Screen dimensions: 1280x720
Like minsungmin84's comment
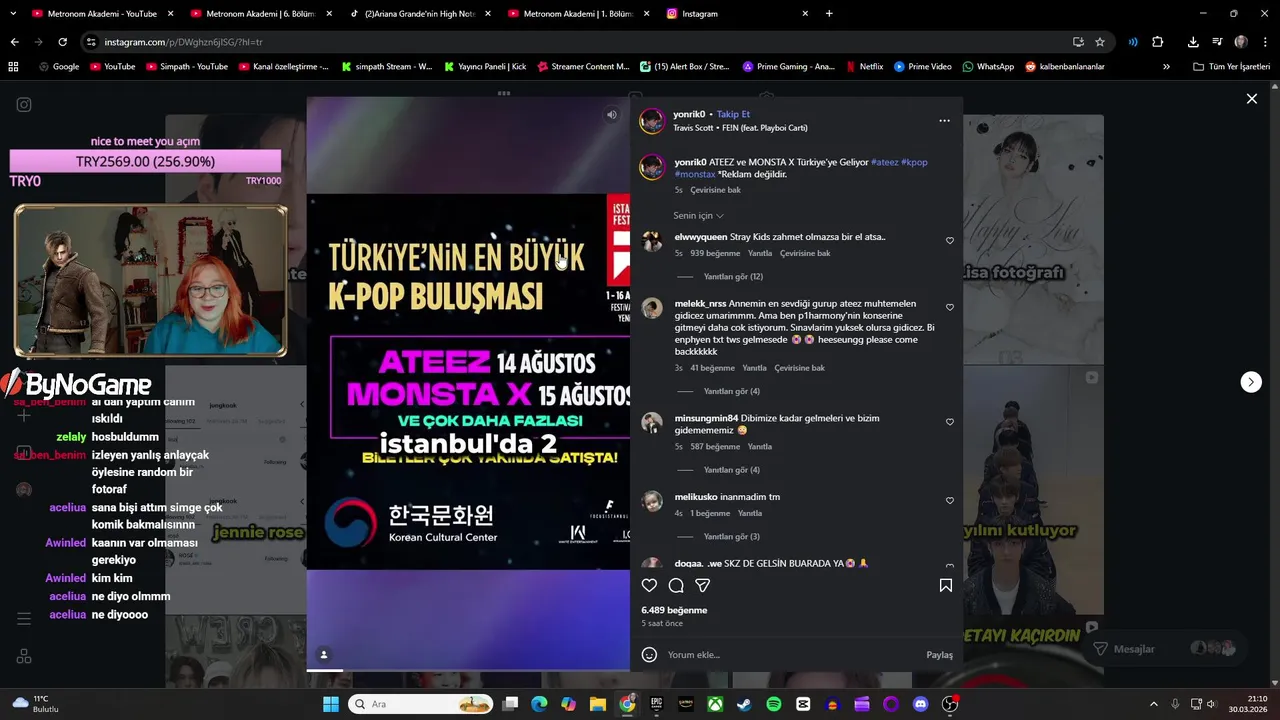pos(950,422)
